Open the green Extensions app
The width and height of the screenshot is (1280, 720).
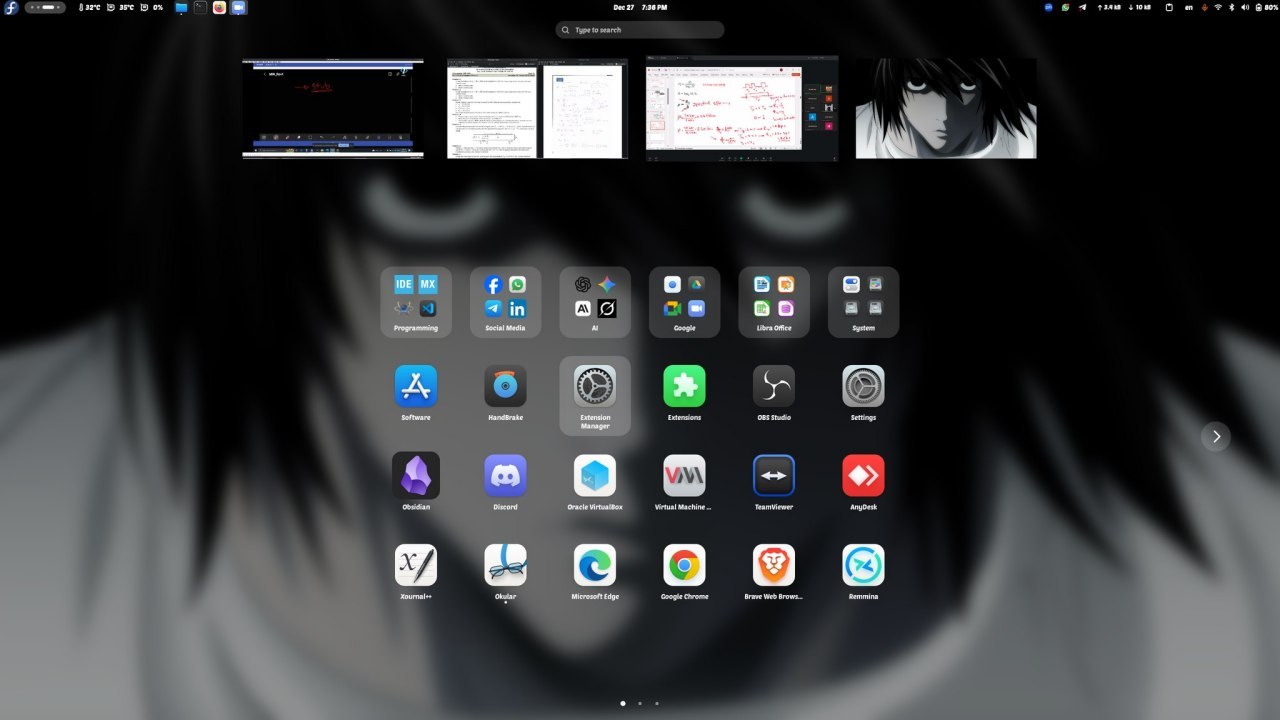684,386
